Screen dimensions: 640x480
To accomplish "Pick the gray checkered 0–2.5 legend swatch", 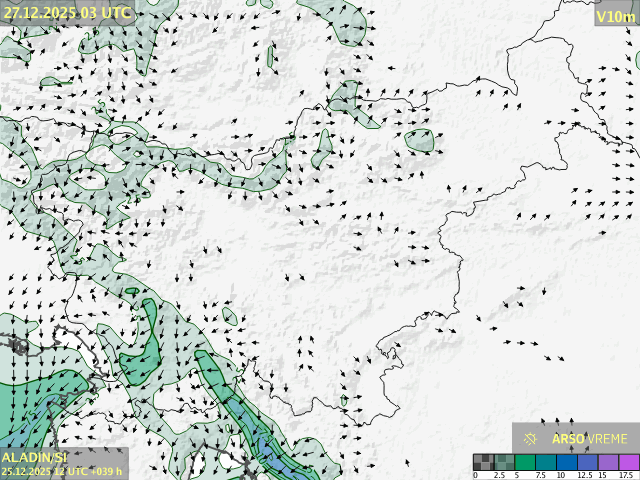I will pyautogui.click(x=484, y=462).
